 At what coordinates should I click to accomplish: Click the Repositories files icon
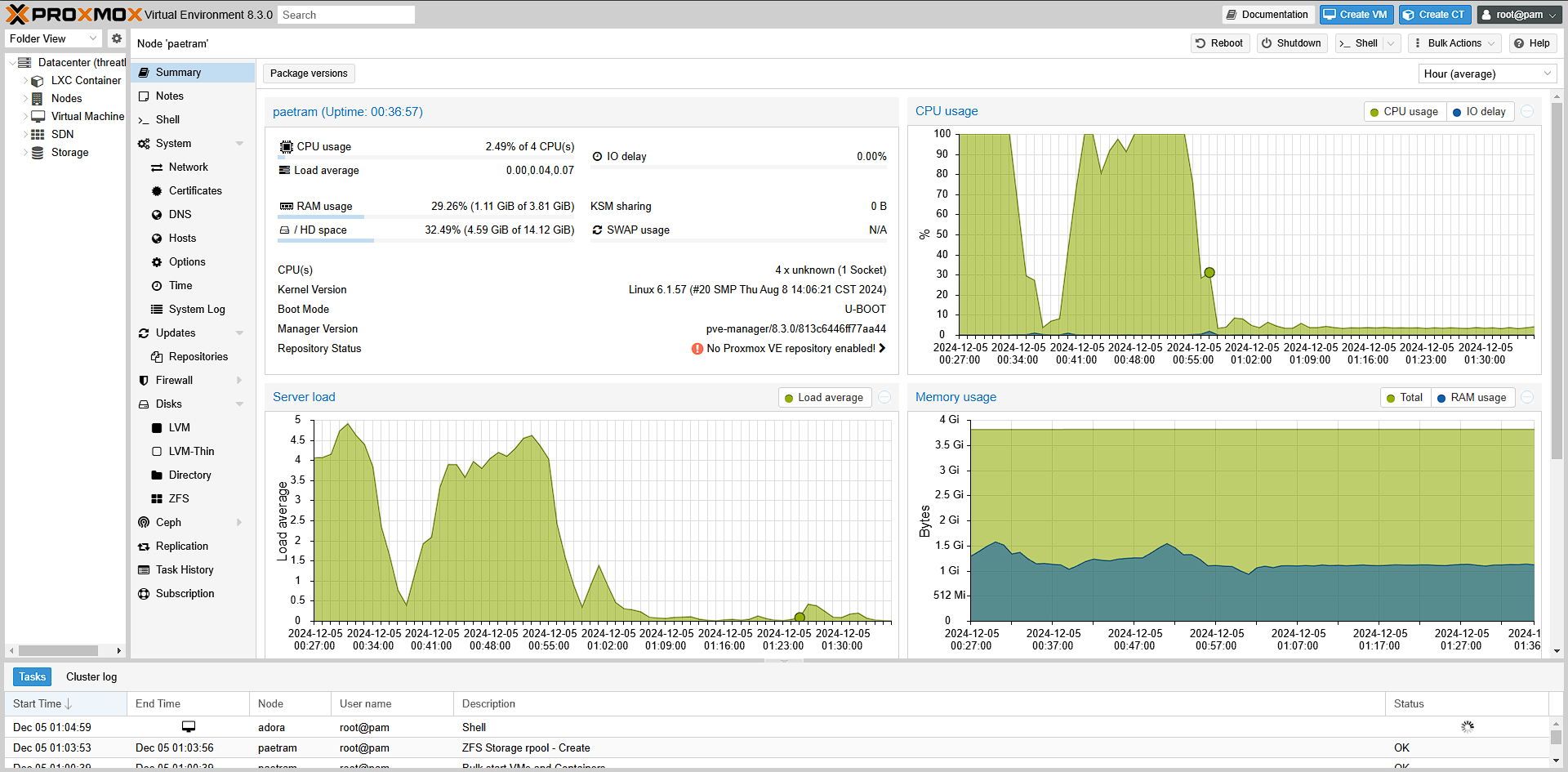click(x=157, y=357)
